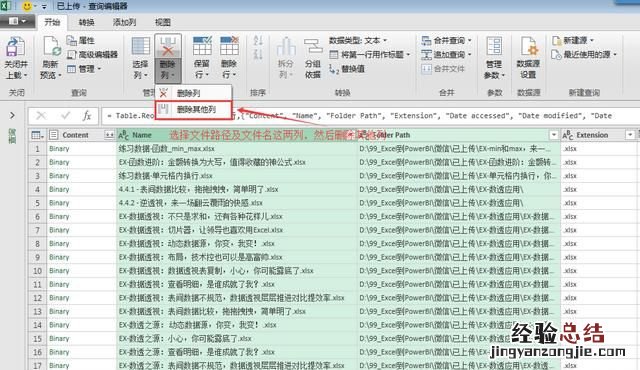Click the Remove Rows (删除行) icon

point(229,47)
